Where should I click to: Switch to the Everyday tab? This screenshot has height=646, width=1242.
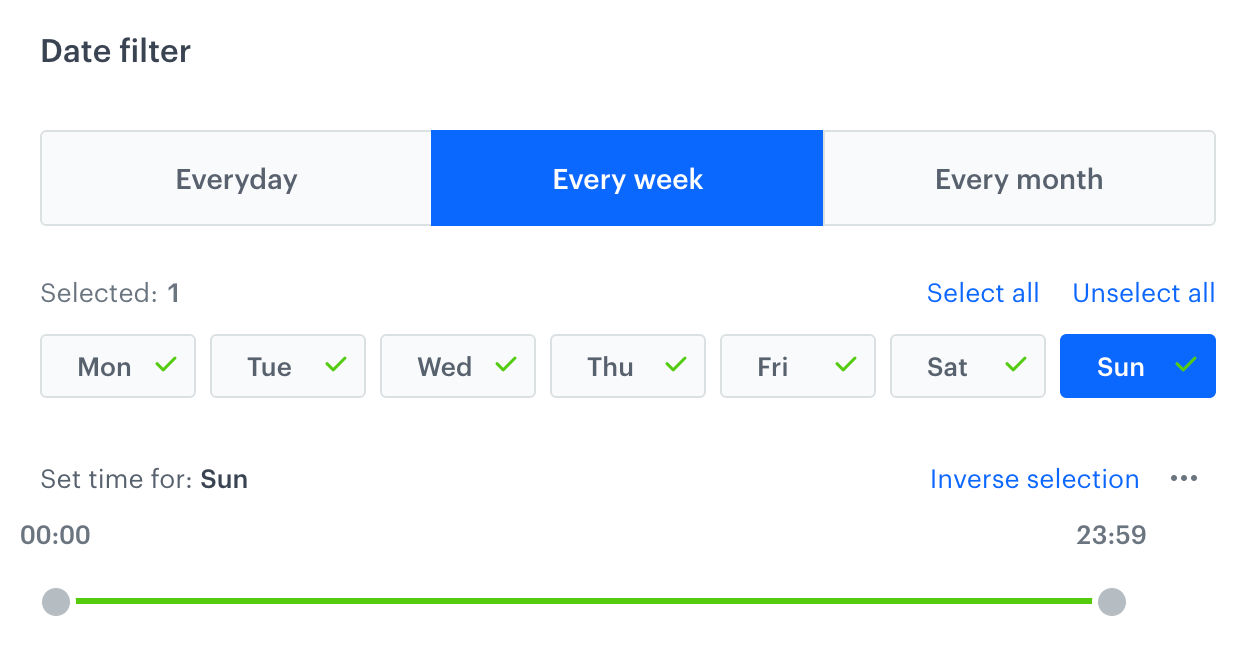pos(236,178)
